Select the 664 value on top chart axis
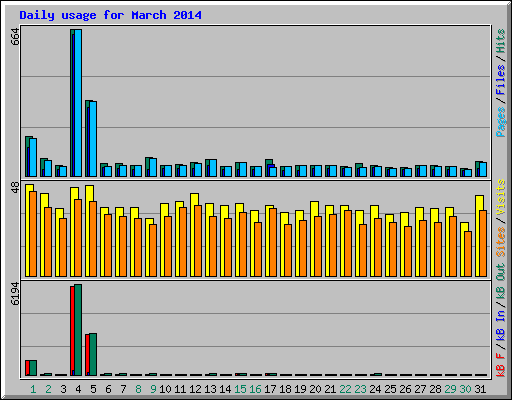The height and width of the screenshot is (400, 512). (x=15, y=37)
